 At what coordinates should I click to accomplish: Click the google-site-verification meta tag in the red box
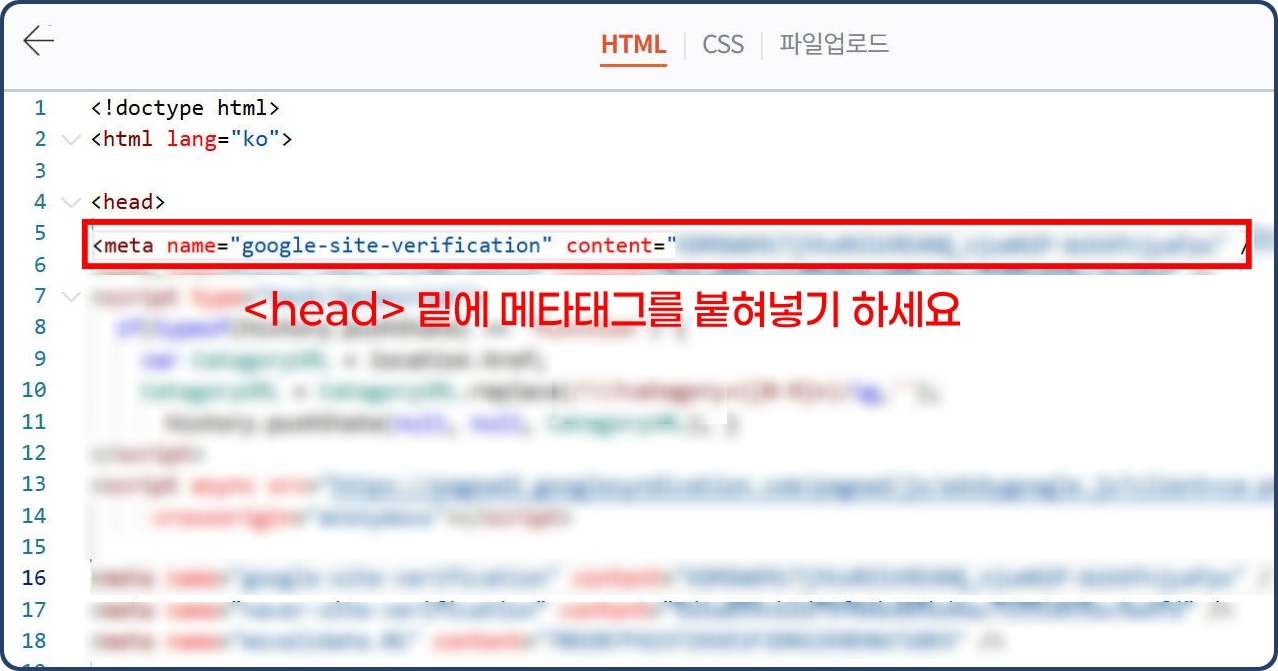[x=667, y=244]
